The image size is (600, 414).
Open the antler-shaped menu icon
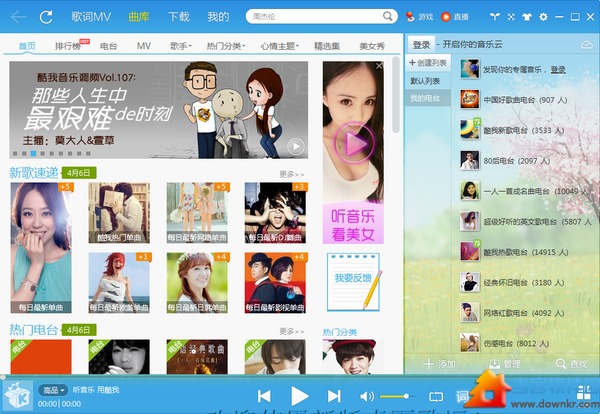(494, 17)
